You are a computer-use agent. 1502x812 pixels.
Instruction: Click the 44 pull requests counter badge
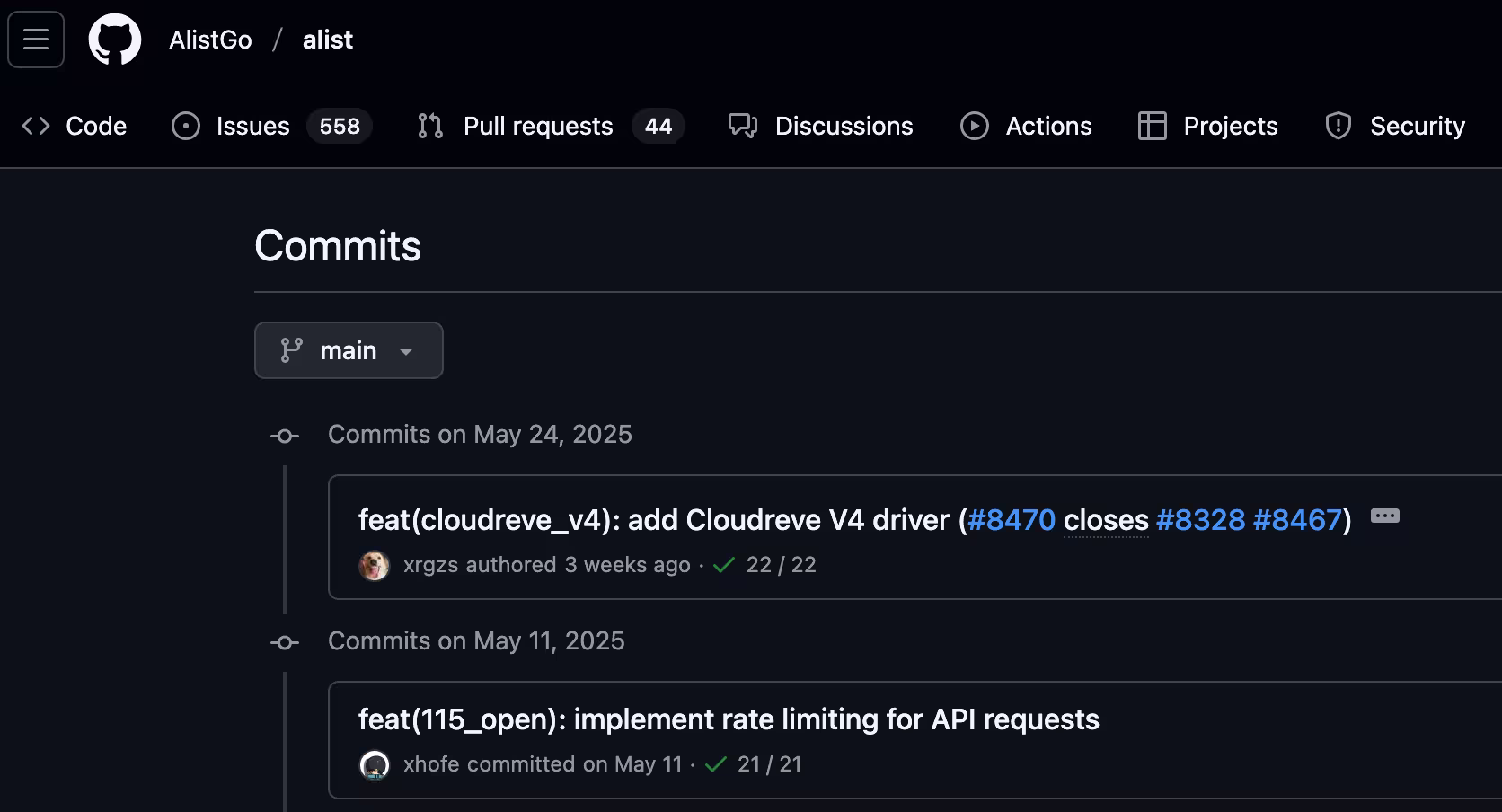(x=658, y=126)
